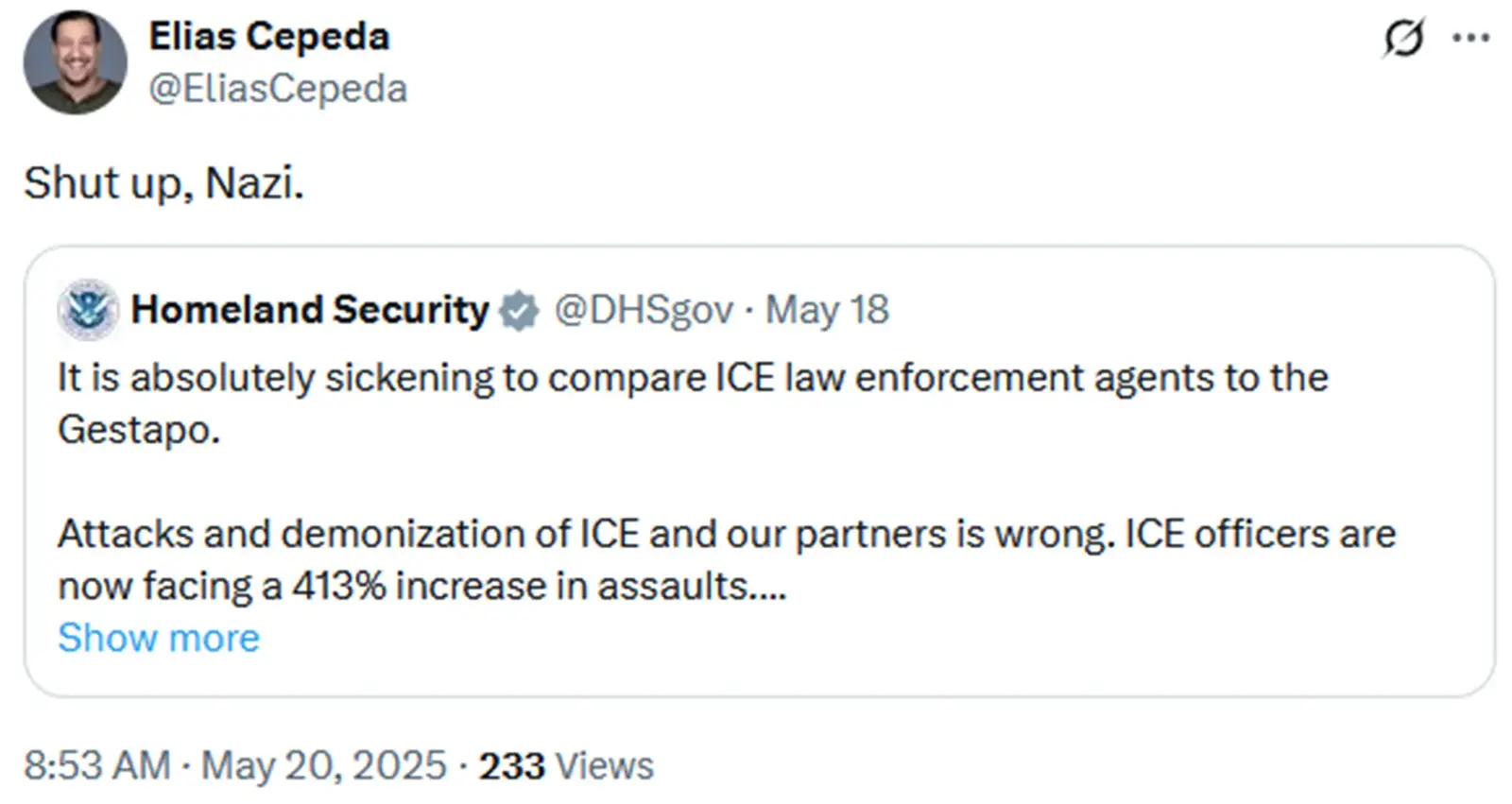Click the Elias Cepeda display name
This screenshot has height=804, width=1512.
coord(269,37)
